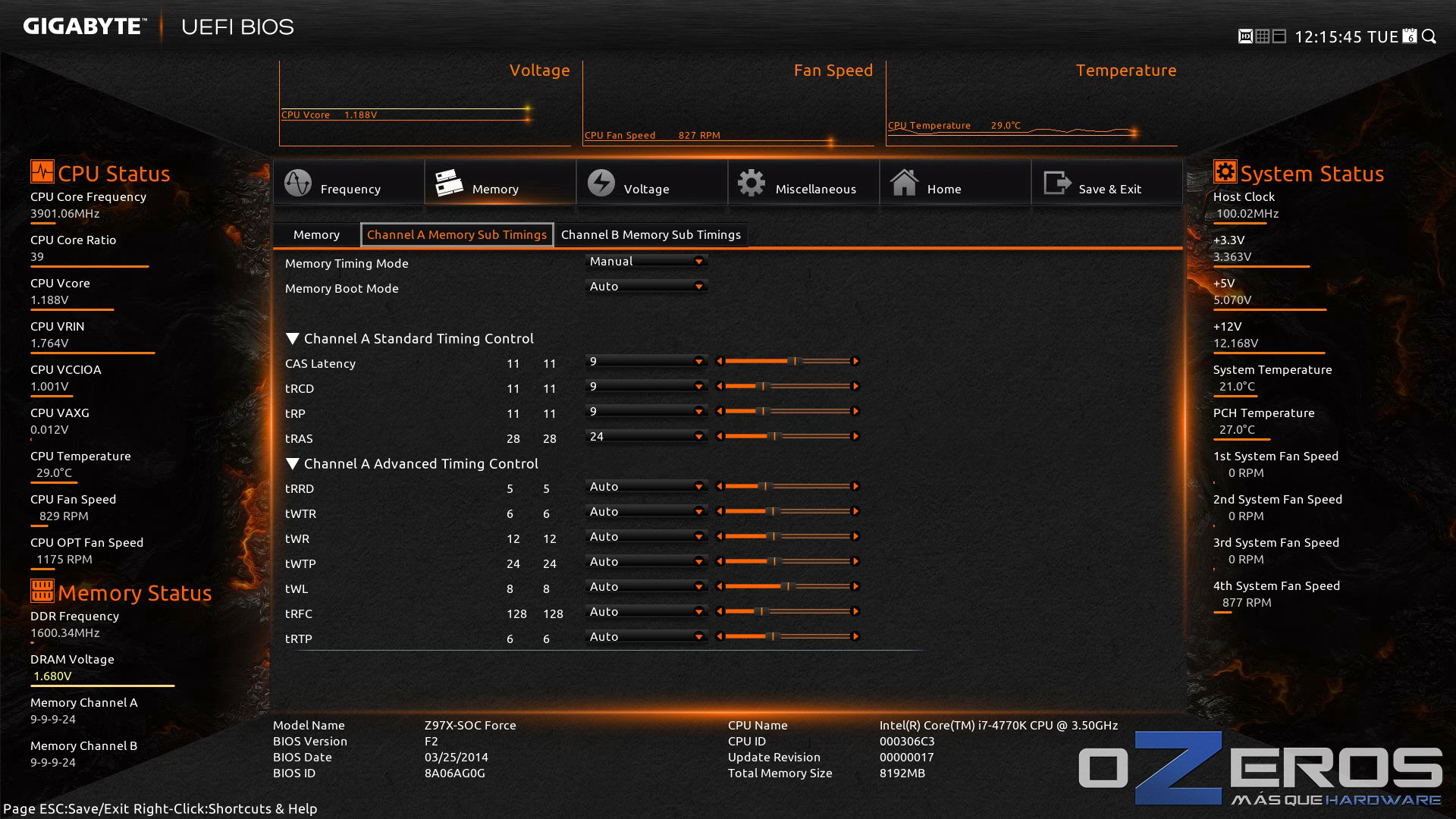Open the tRAS value dropdown showing 24
This screenshot has width=1456, height=819.
pos(646,437)
